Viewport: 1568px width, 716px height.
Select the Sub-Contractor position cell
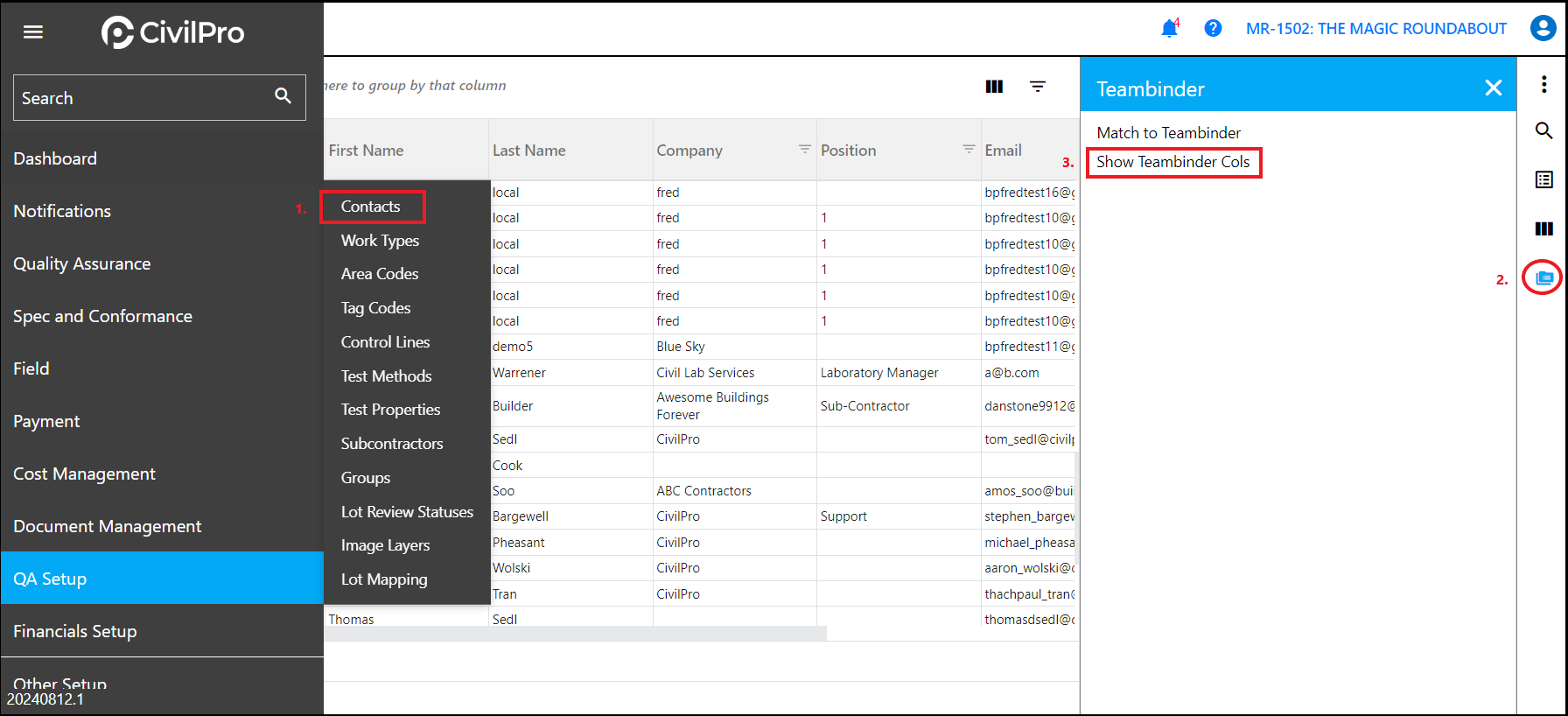click(x=899, y=406)
